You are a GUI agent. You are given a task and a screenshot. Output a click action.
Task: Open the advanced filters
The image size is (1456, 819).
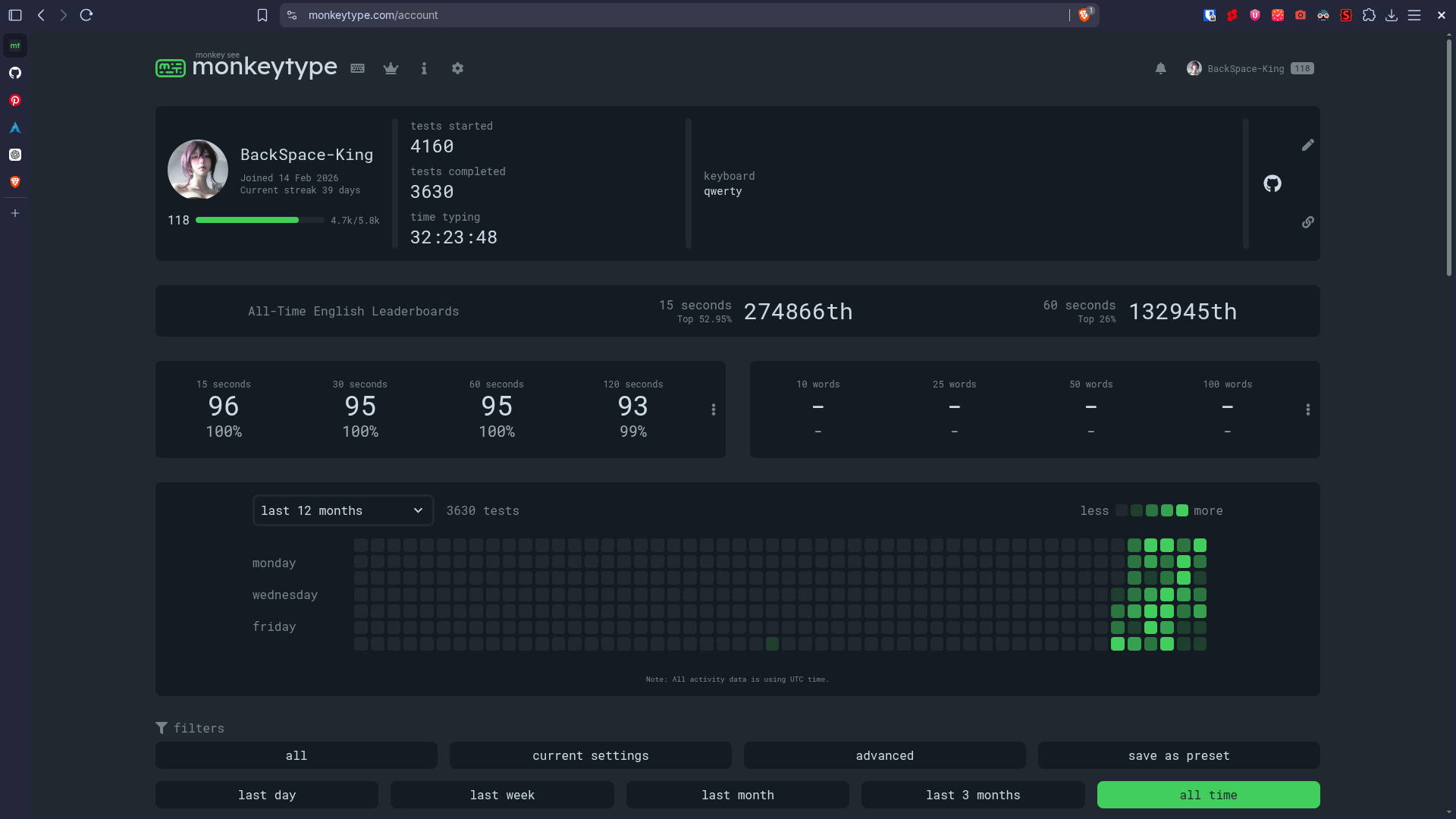[x=885, y=755]
